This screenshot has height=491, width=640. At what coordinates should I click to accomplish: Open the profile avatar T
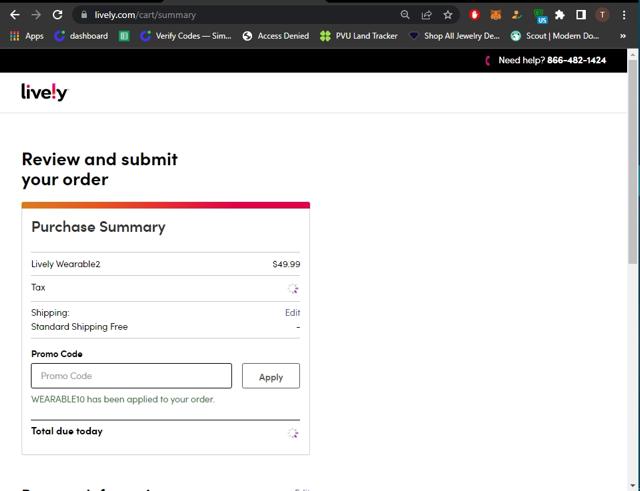[602, 15]
